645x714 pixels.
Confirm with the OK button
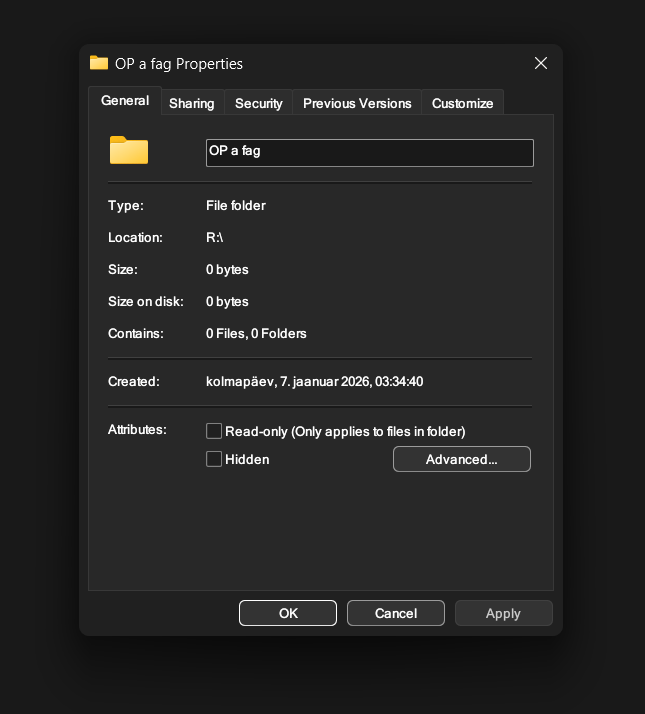pos(288,613)
